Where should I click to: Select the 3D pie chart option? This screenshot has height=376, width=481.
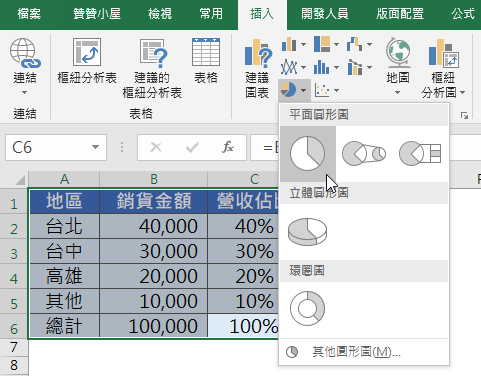(307, 232)
